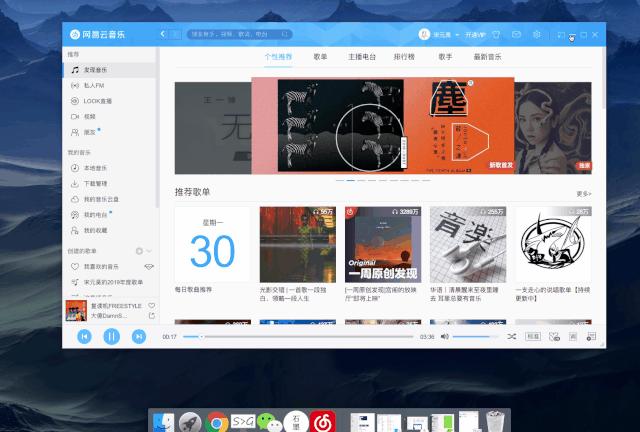Switch to the Latest Music (最新音乐) tab
Screen dimensions: 640x432
[487, 57]
